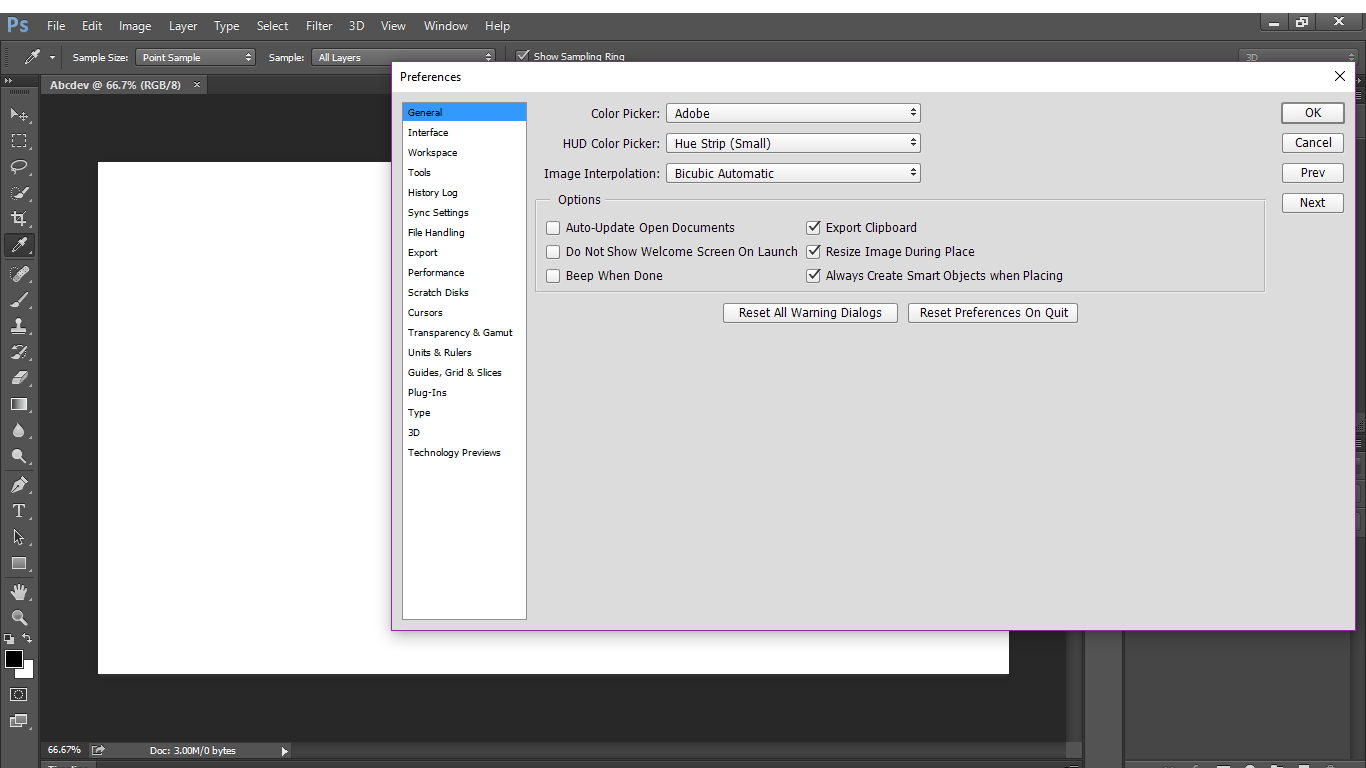Select the Crop tool

pos(19,219)
